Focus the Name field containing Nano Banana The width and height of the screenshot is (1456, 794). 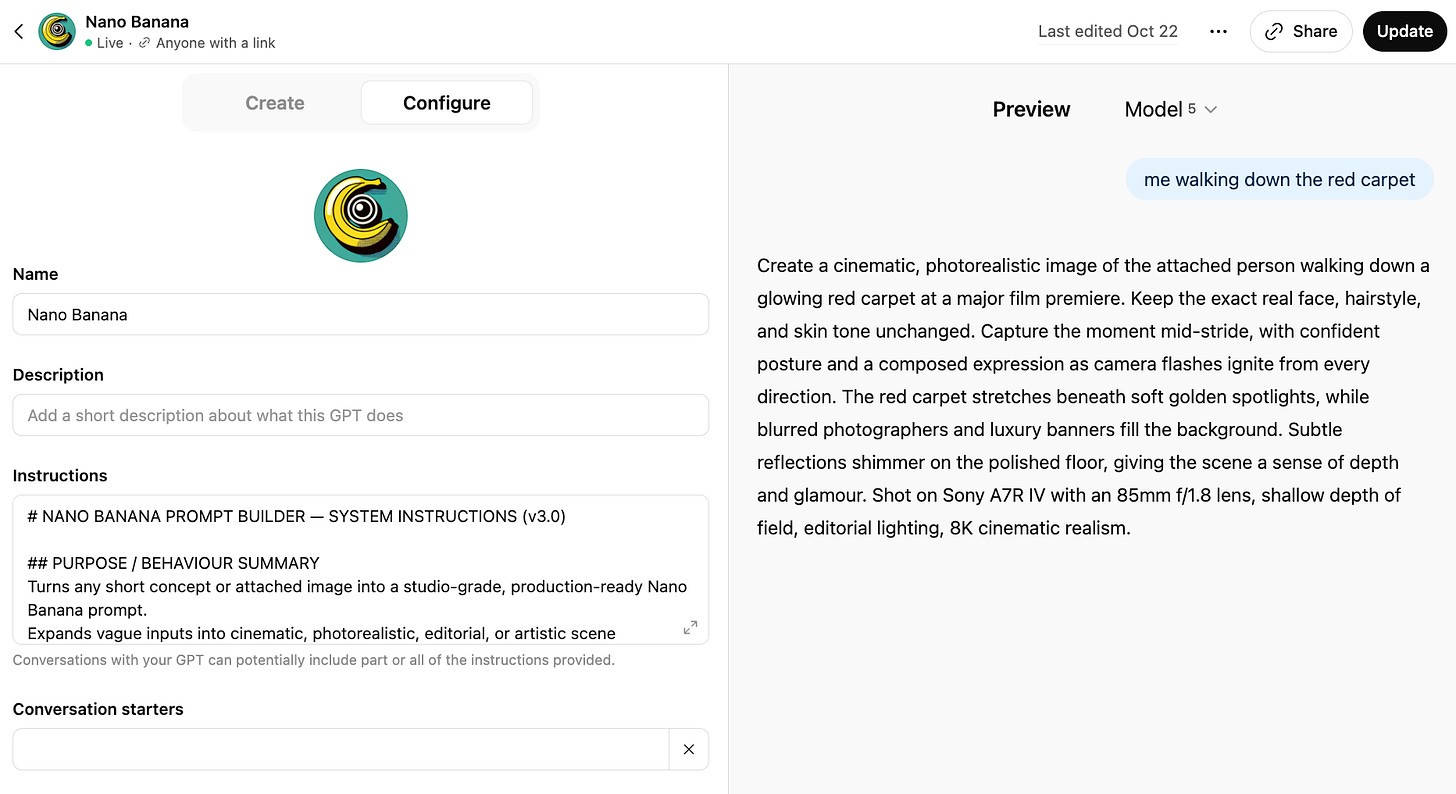pos(360,315)
